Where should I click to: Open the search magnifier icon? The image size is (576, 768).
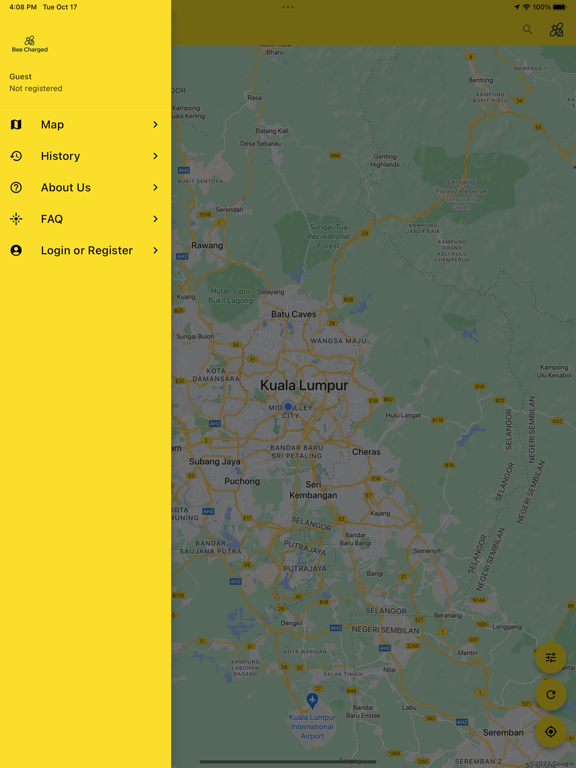pos(528,29)
